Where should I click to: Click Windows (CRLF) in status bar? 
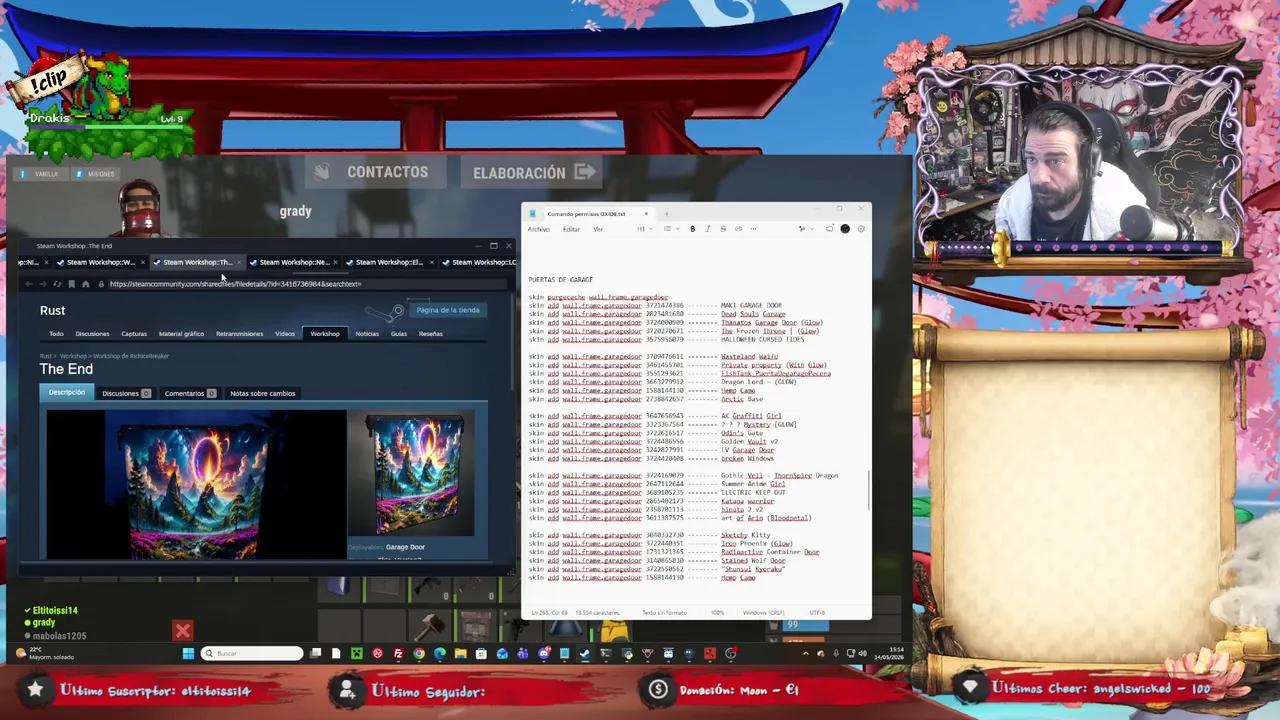[x=763, y=612]
